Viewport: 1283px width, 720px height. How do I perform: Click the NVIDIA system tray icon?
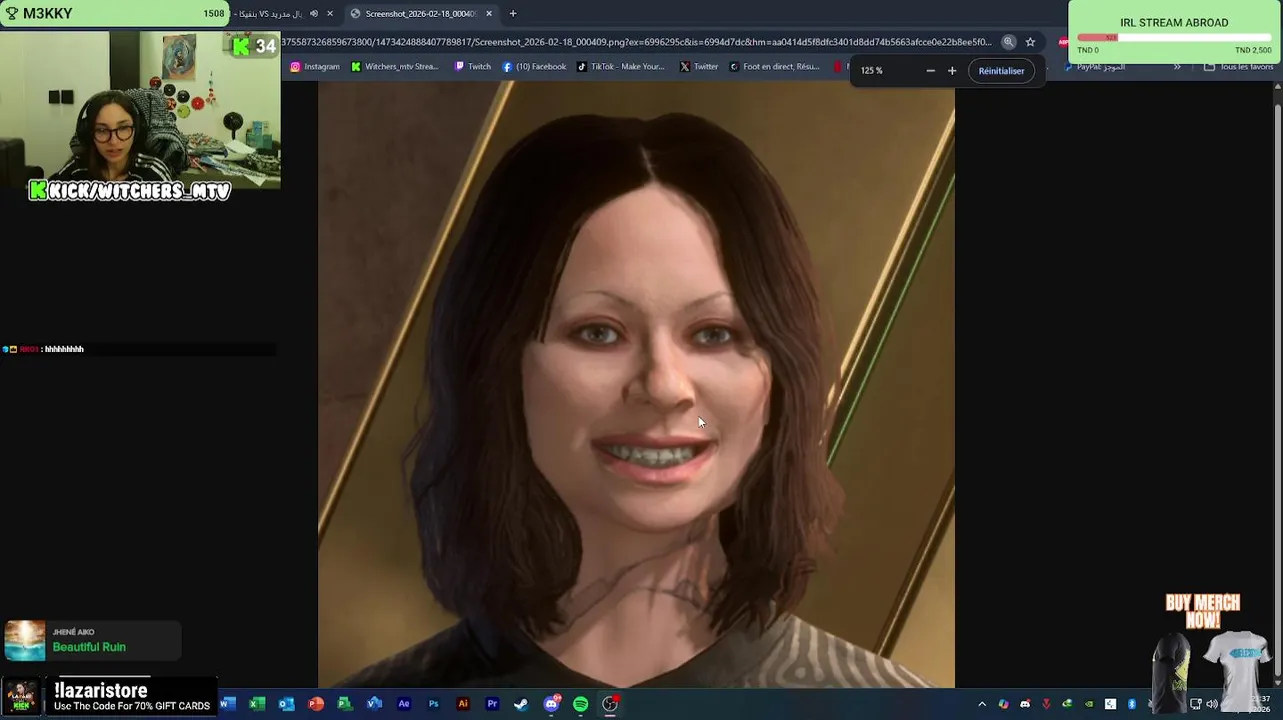[1089, 704]
